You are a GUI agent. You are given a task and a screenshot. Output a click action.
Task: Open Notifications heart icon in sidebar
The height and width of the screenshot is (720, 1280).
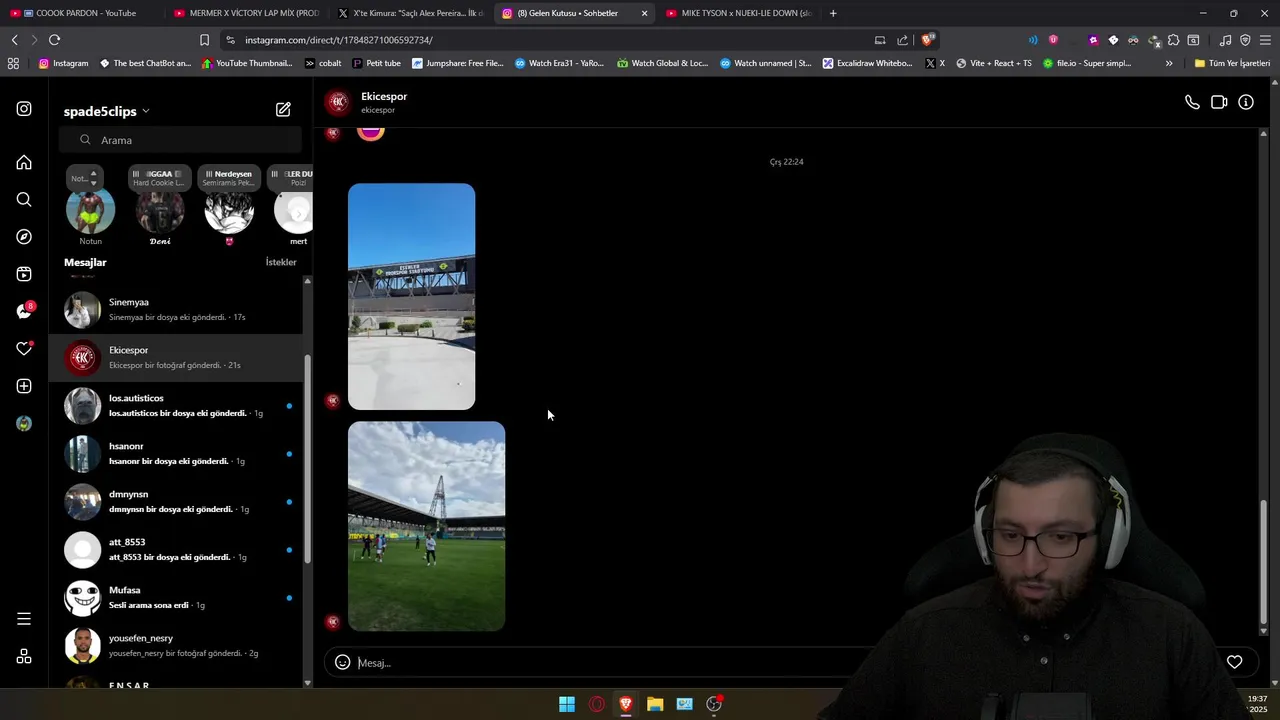click(x=24, y=348)
